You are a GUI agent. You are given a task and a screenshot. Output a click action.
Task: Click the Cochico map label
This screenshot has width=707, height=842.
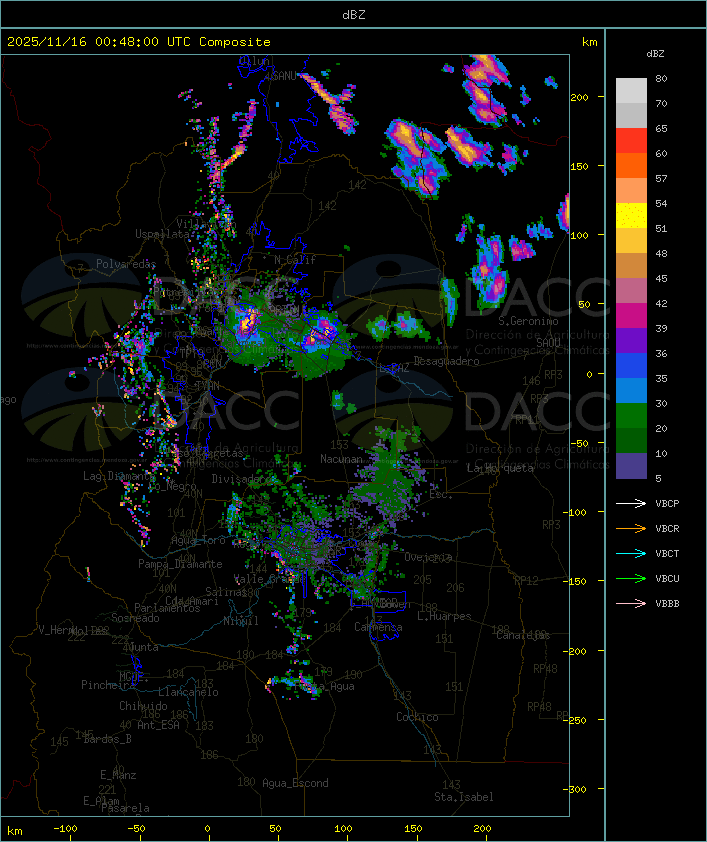tap(417, 717)
